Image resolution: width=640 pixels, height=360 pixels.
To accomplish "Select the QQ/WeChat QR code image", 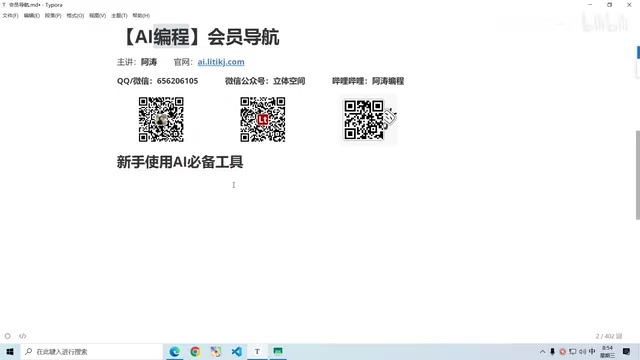I will 161,120.
